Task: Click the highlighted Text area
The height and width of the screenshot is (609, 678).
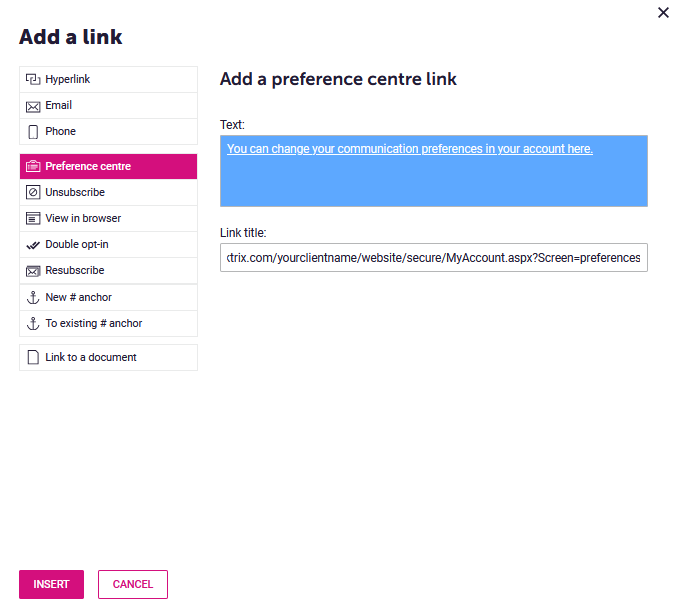Action: coord(434,171)
